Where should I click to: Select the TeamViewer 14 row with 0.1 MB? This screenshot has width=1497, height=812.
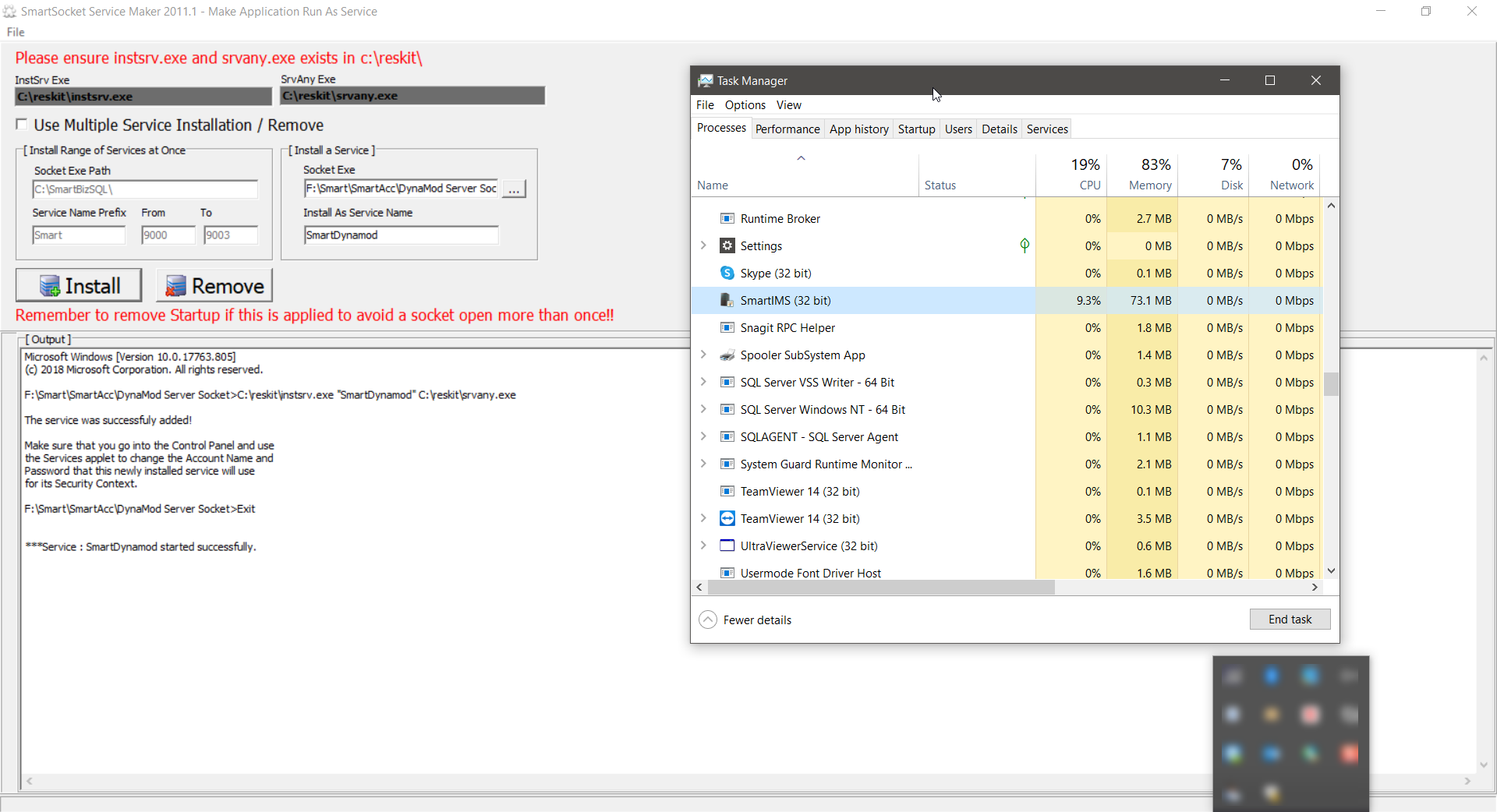[x=1007, y=492]
